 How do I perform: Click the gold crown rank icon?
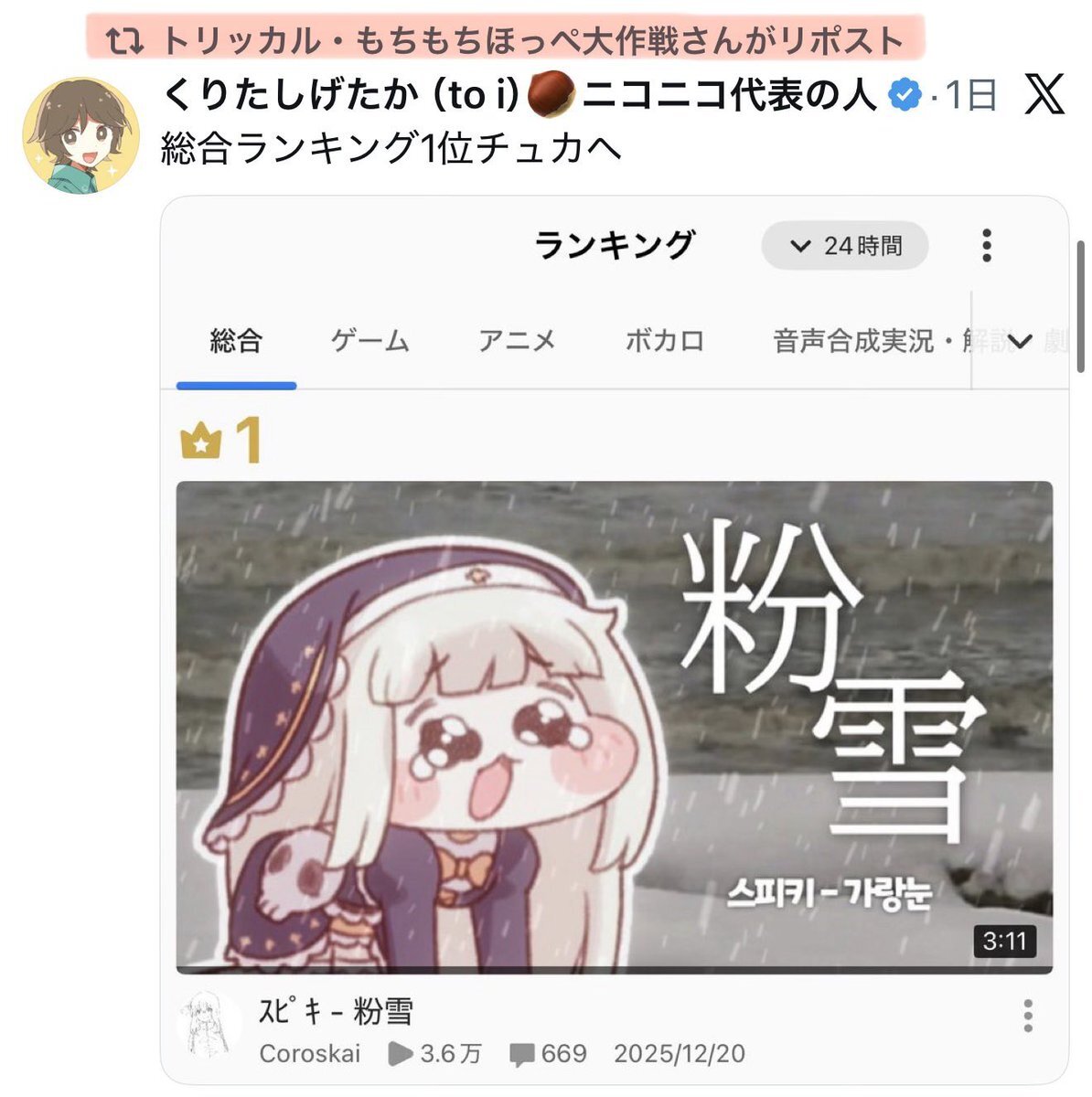(x=201, y=442)
